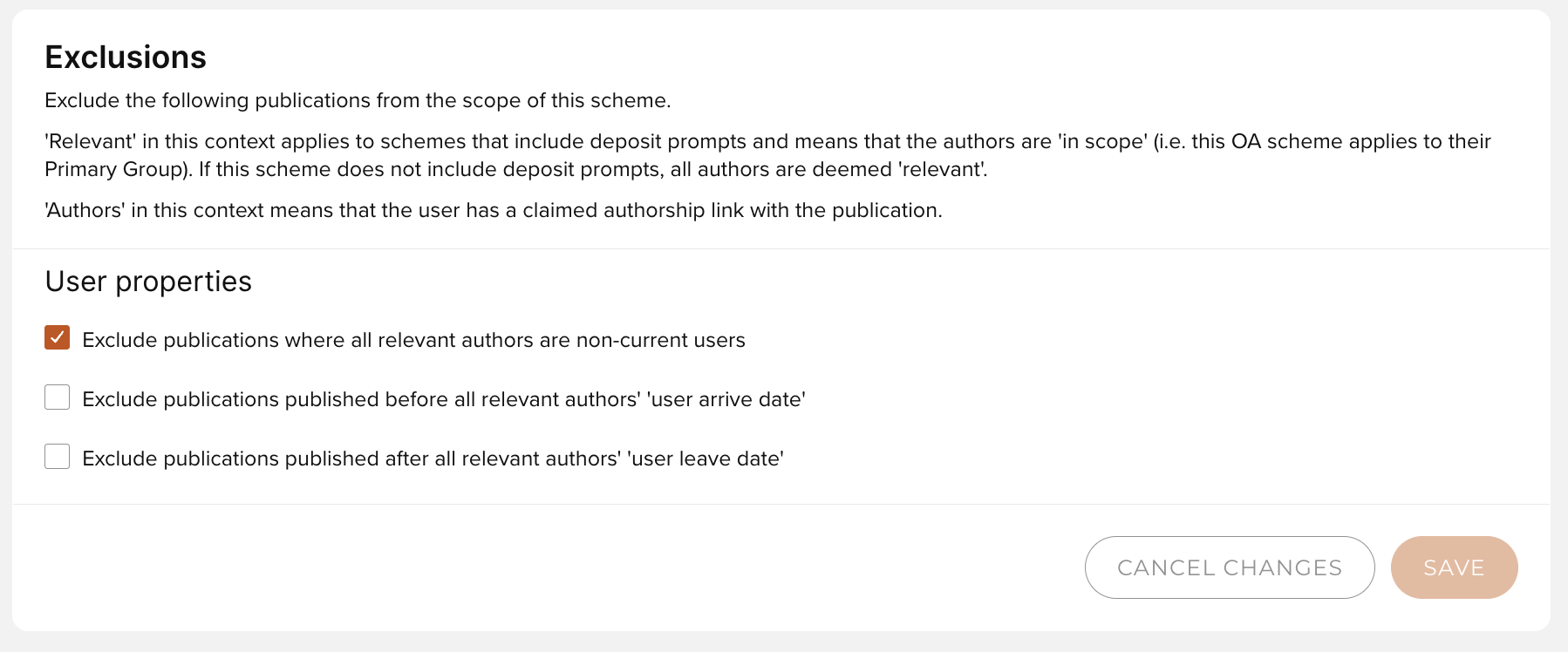Click the words 'Primary Group' in the description
Viewport: 1568px width, 652px height.
[x=116, y=169]
